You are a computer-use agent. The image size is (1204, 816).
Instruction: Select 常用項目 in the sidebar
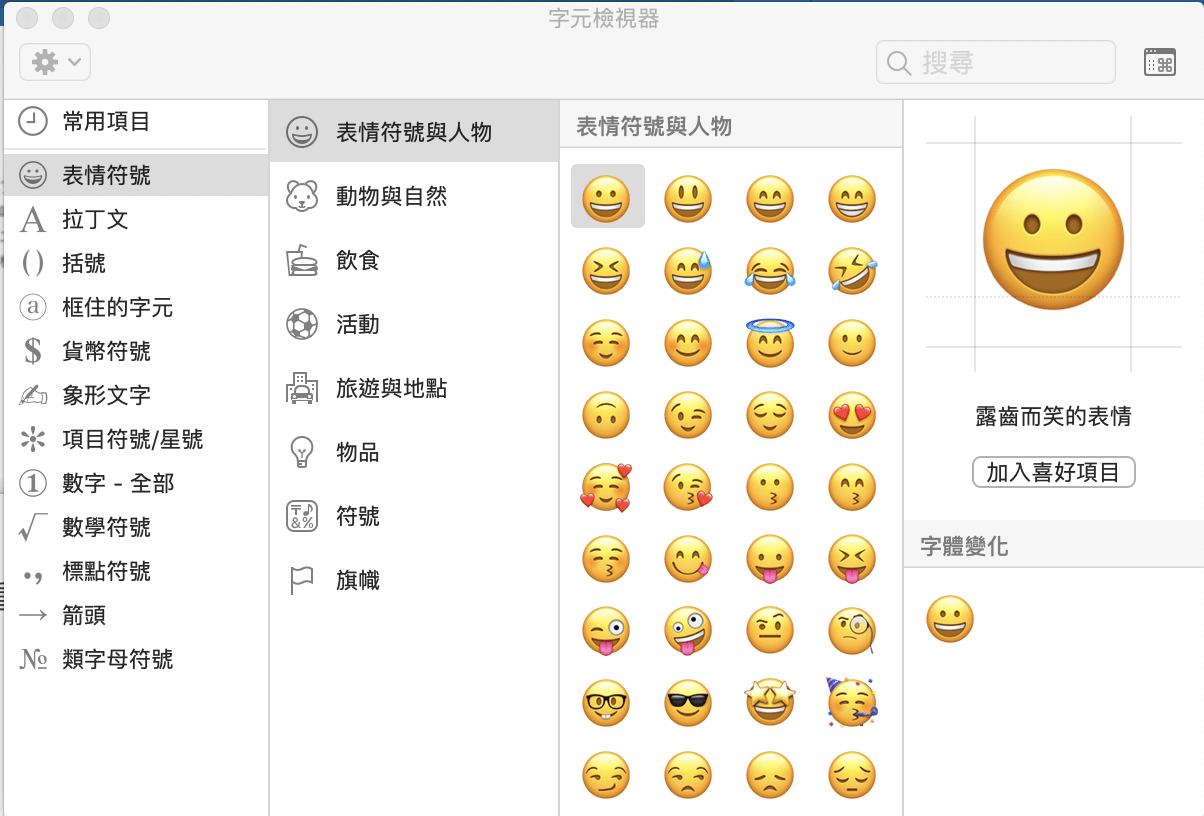click(136, 123)
